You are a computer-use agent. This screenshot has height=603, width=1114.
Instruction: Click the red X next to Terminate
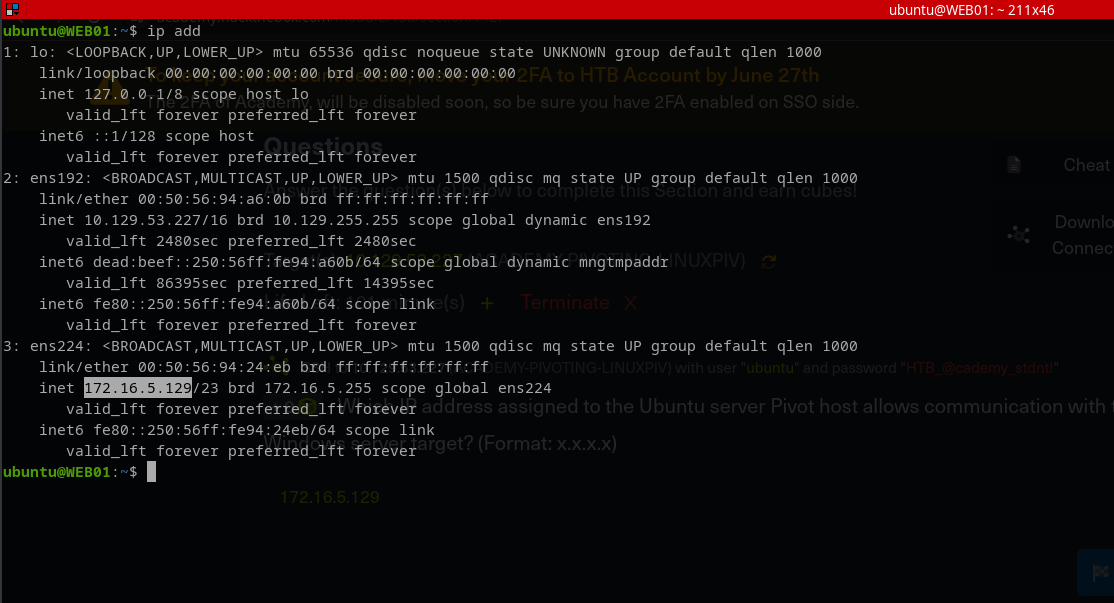coord(630,302)
